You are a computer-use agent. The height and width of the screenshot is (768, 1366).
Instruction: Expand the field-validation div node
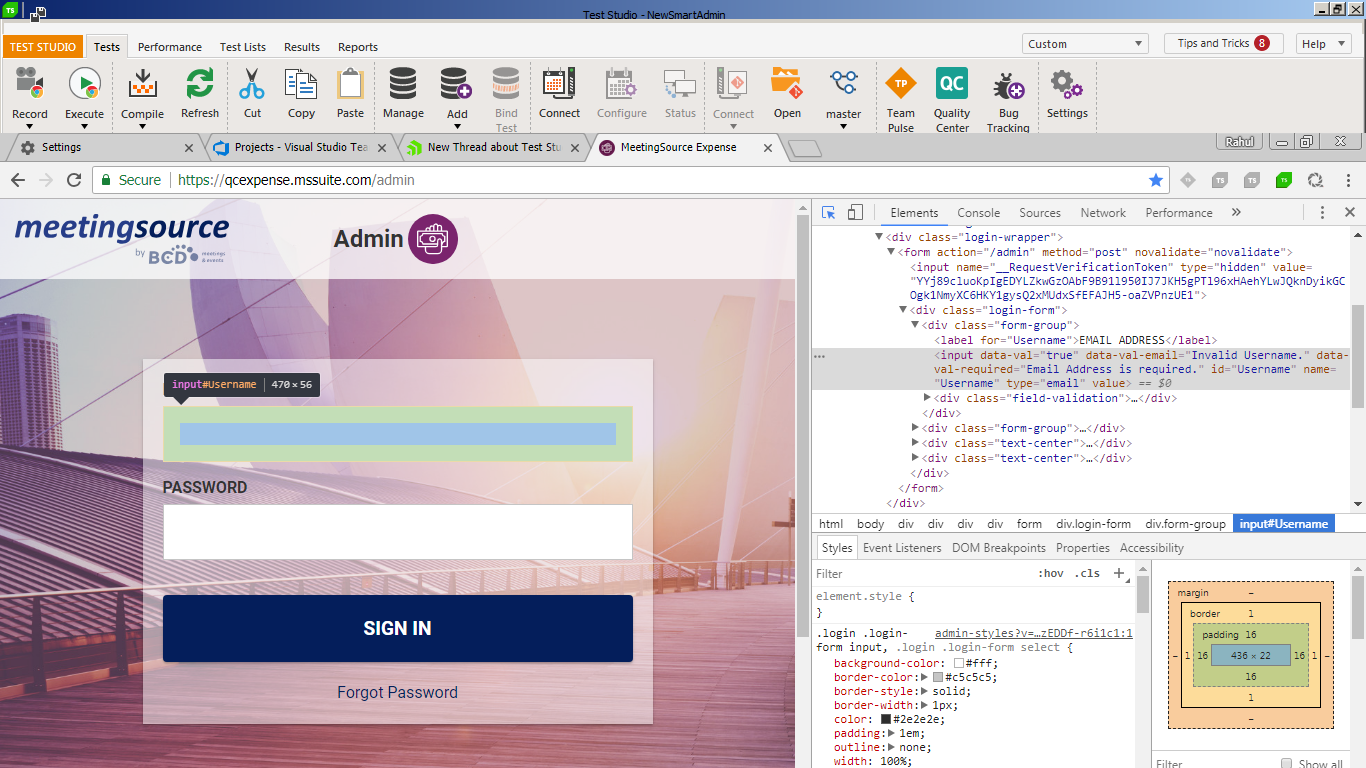pyautogui.click(x=928, y=398)
